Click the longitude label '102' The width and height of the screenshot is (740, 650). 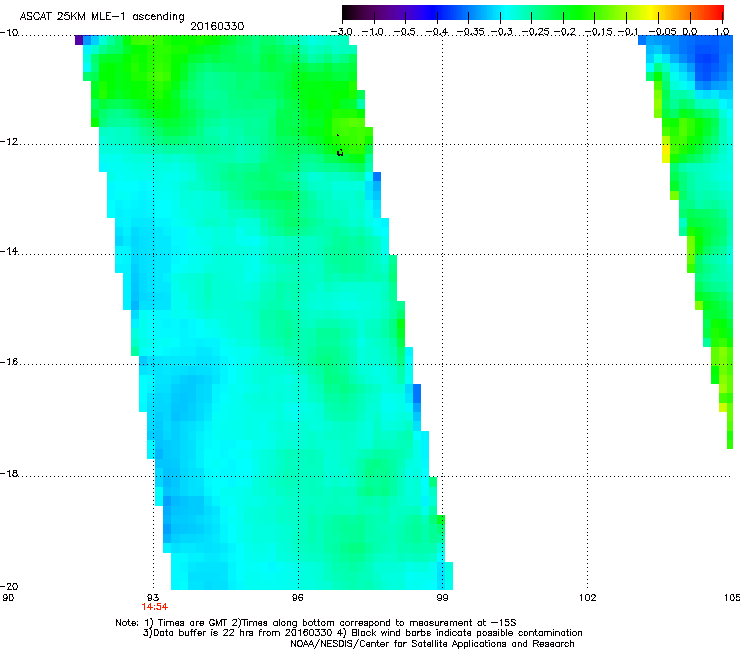click(x=587, y=598)
